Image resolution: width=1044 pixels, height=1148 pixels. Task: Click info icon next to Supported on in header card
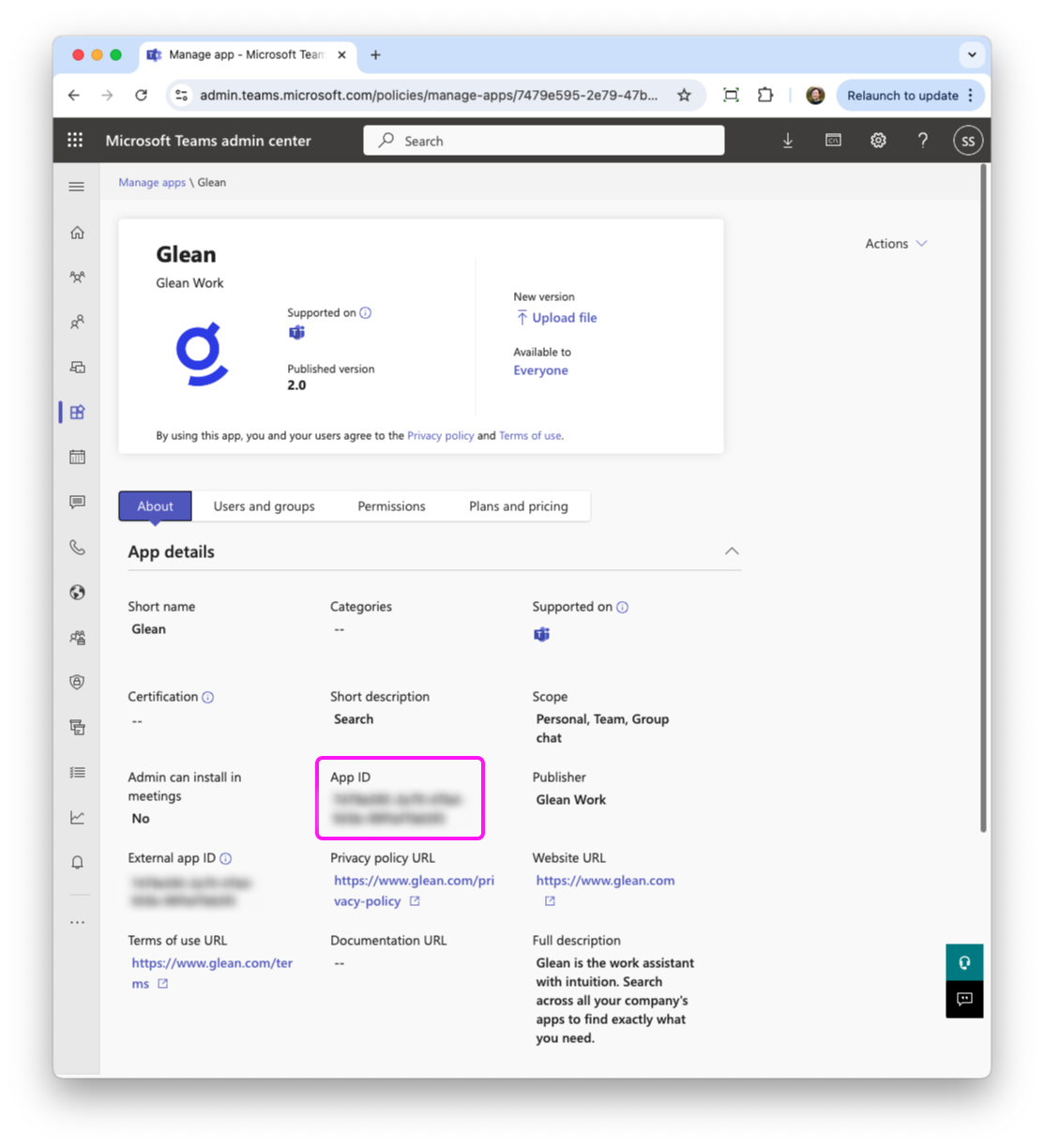(366, 313)
